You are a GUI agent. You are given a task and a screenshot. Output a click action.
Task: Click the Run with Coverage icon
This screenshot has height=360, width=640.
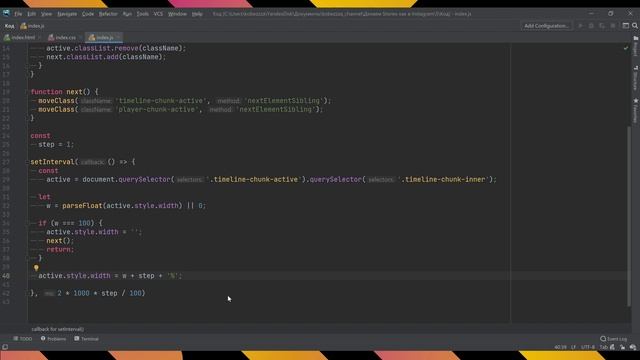[602, 26]
